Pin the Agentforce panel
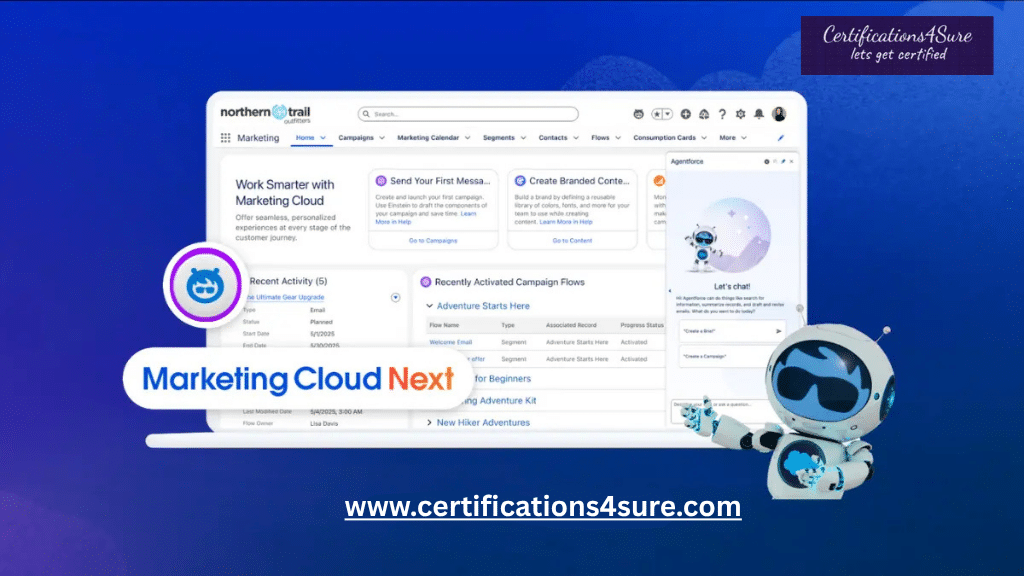The image size is (1024, 576). pyautogui.click(x=783, y=161)
